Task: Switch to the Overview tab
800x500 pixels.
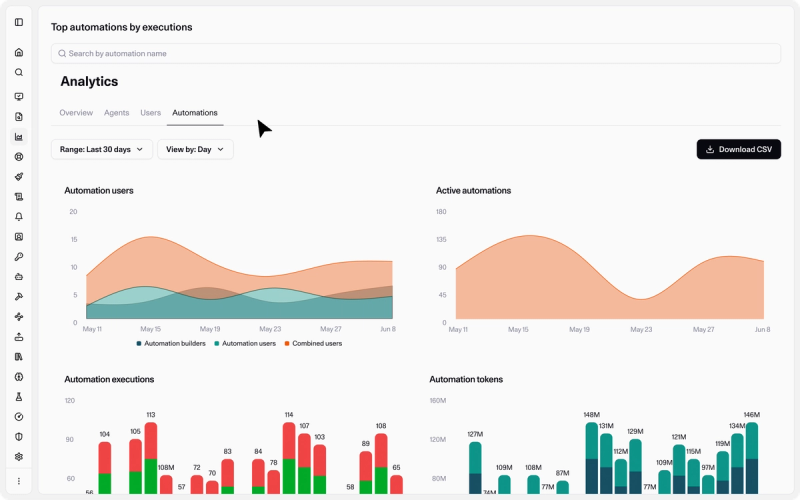Action: [76, 113]
